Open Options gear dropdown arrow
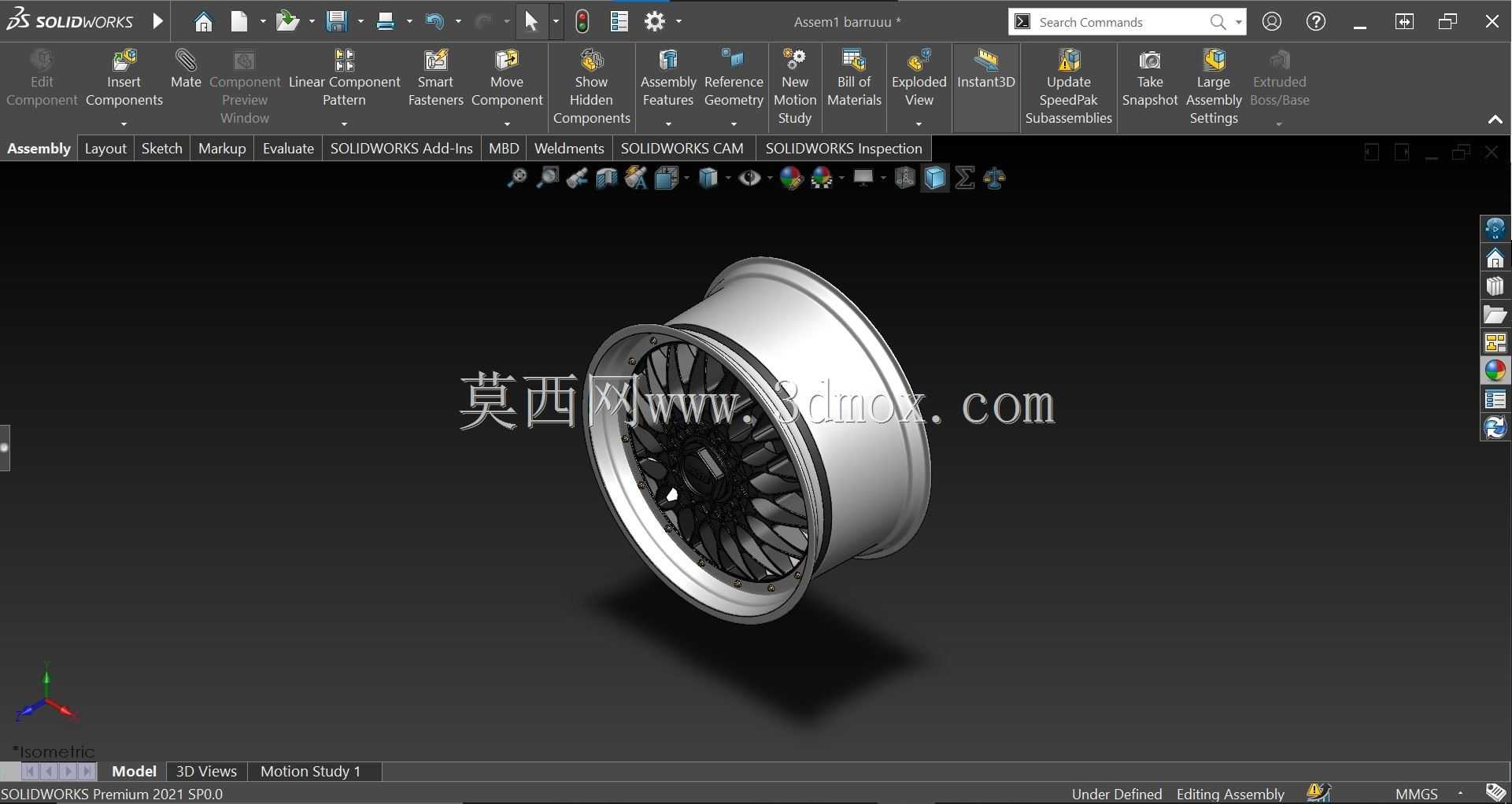Viewport: 1512px width, 804px height. tap(678, 22)
